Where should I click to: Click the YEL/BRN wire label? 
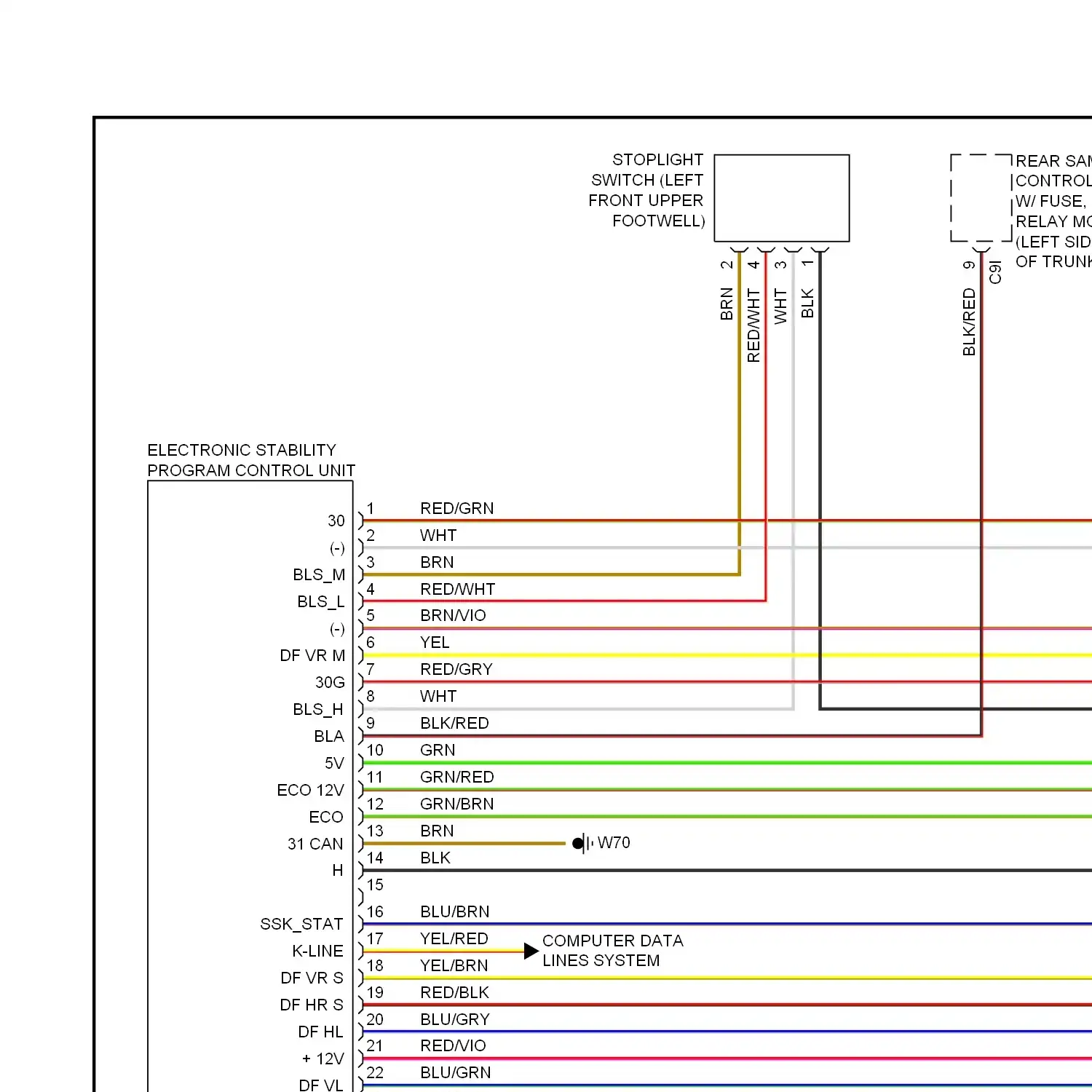click(454, 965)
